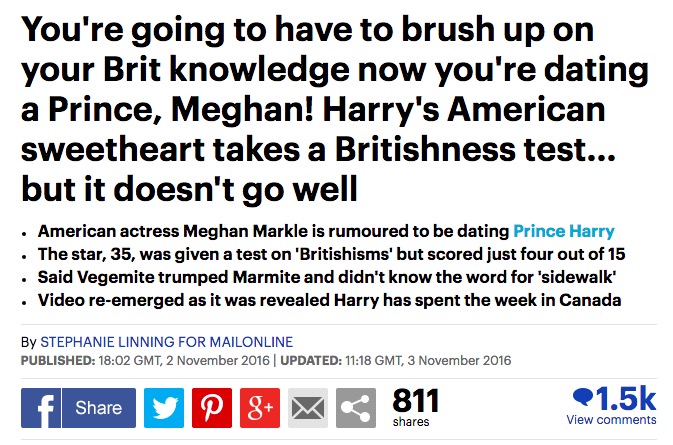The height and width of the screenshot is (445, 673).
Task: Click the Published 18:02 GMT timestamp
Action: (x=145, y=360)
